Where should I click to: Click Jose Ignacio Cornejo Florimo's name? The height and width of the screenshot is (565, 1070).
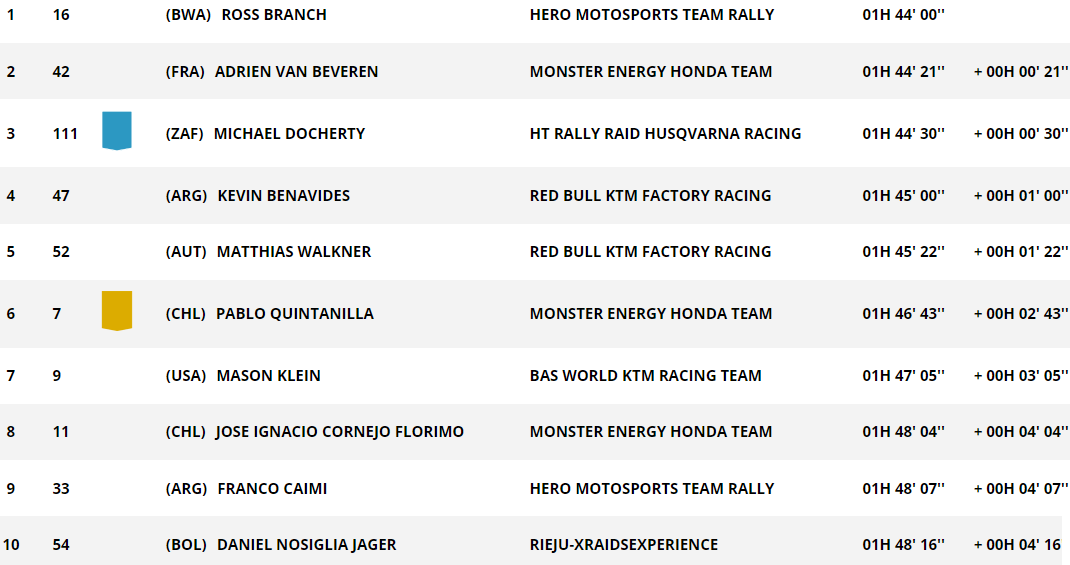click(x=339, y=432)
